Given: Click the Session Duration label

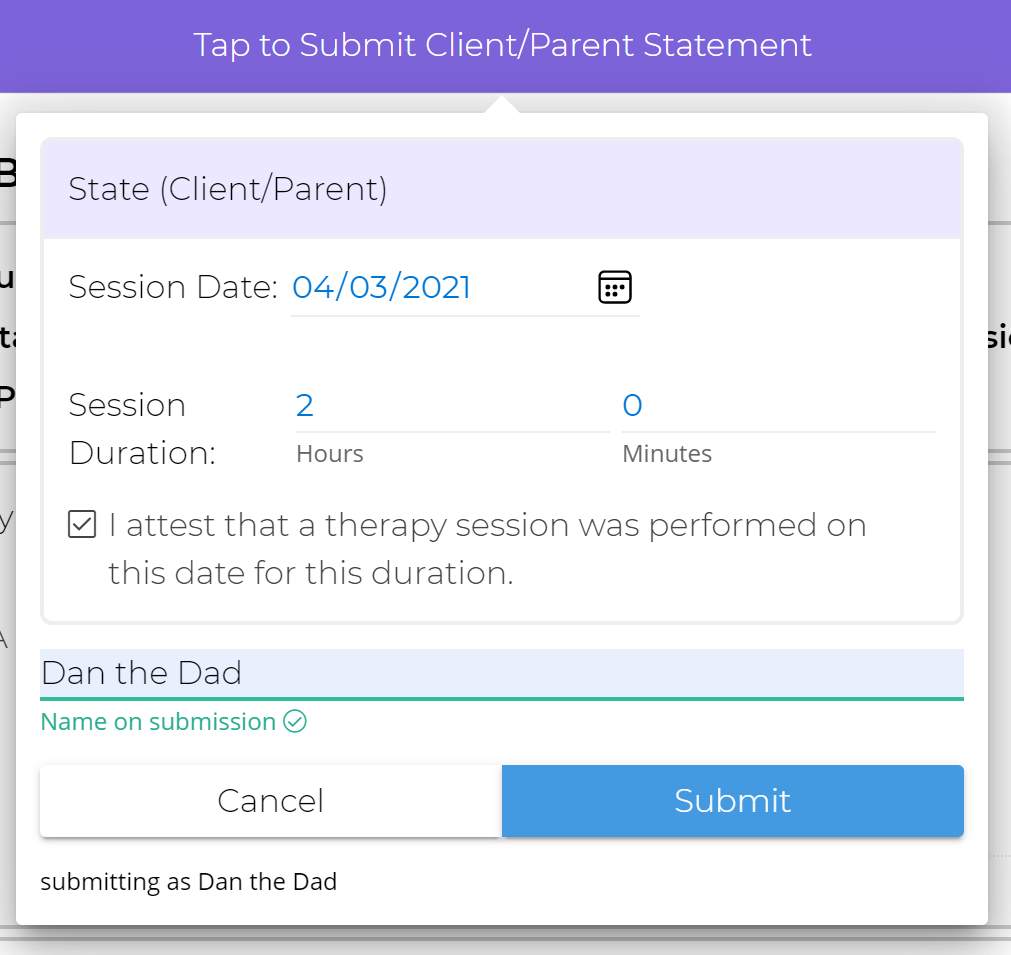Looking at the screenshot, I should click(x=127, y=428).
